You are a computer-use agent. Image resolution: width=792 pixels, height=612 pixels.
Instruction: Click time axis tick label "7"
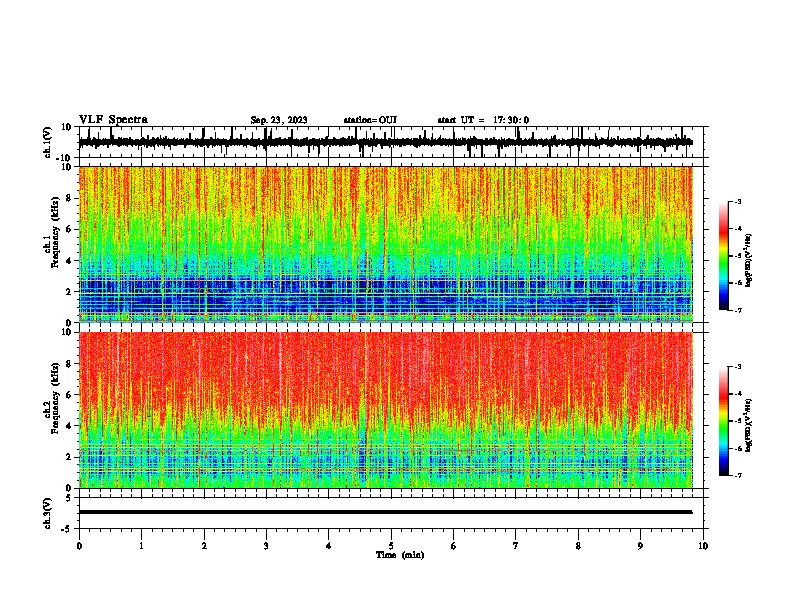point(516,546)
